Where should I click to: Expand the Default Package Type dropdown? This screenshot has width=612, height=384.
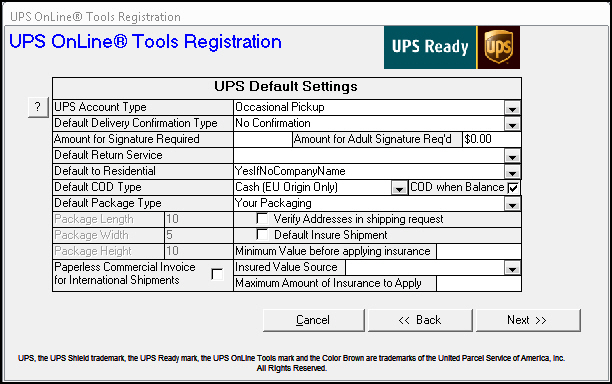coord(512,204)
